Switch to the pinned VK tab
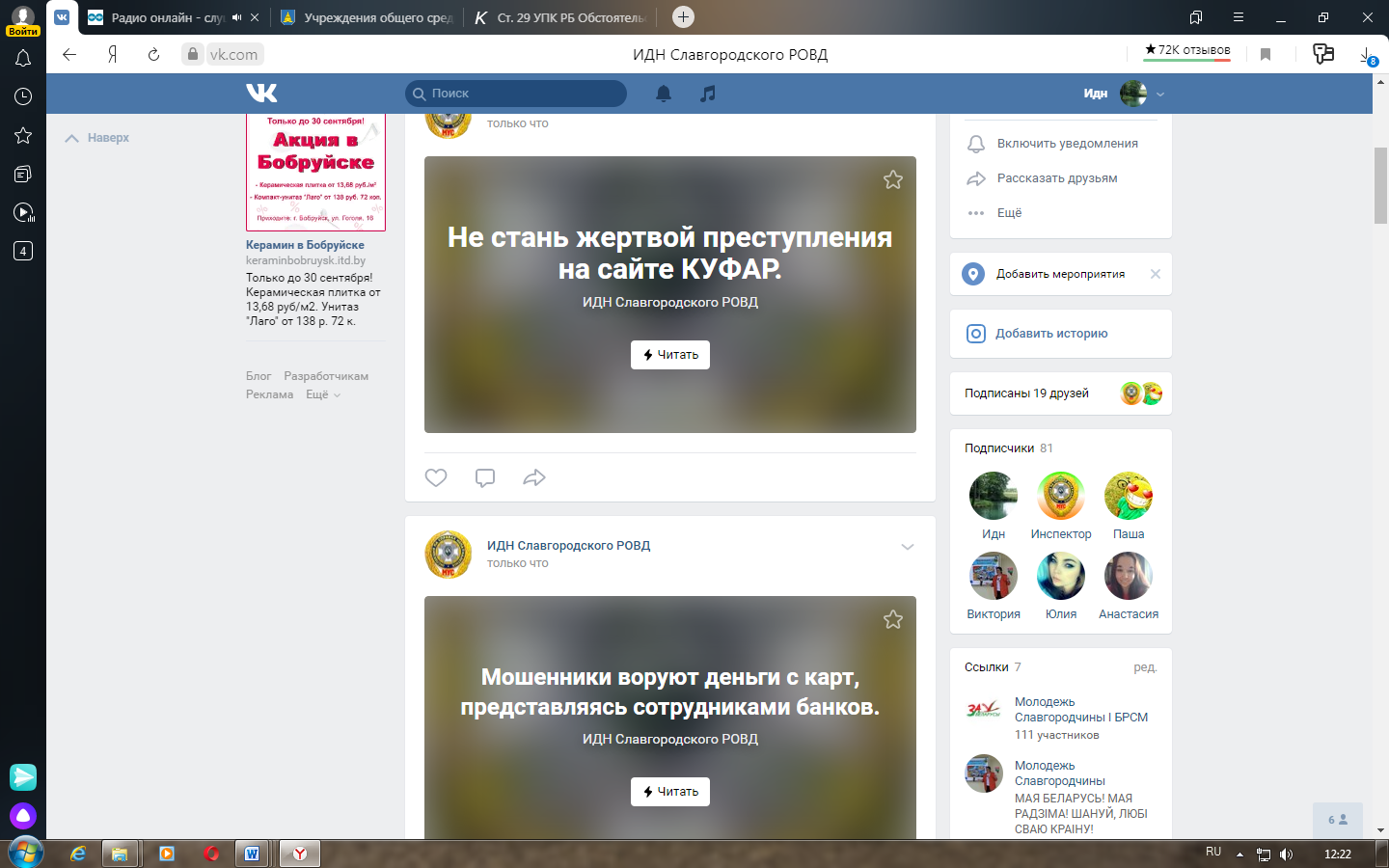1389x868 pixels. tap(62, 17)
